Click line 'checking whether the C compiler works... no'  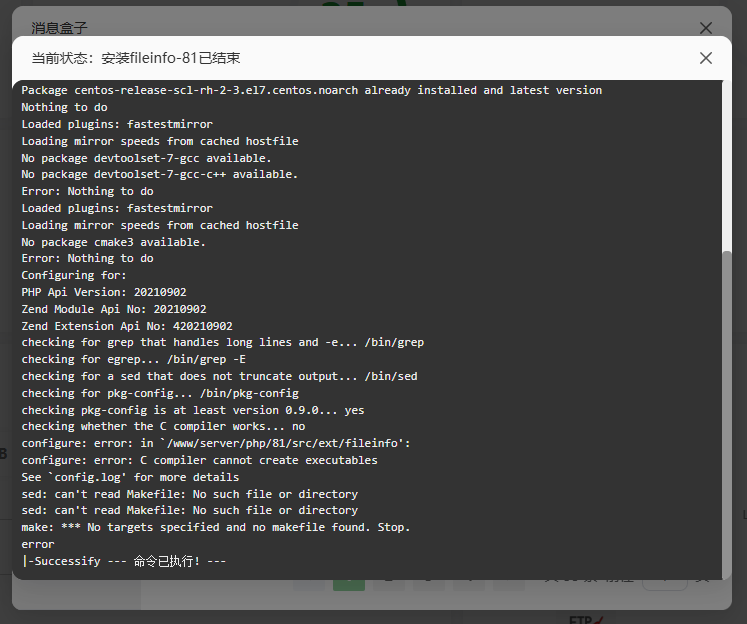click(x=163, y=426)
